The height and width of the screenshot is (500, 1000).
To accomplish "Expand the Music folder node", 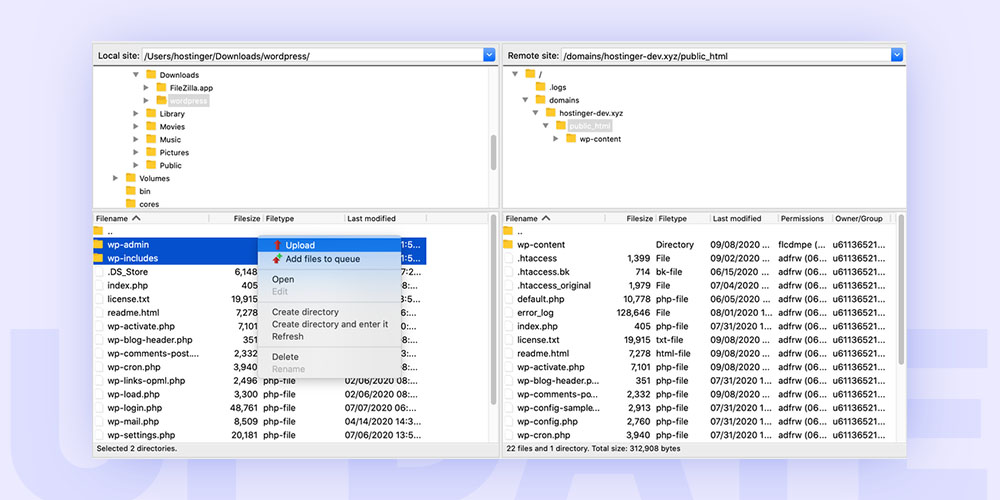I will 136,139.
